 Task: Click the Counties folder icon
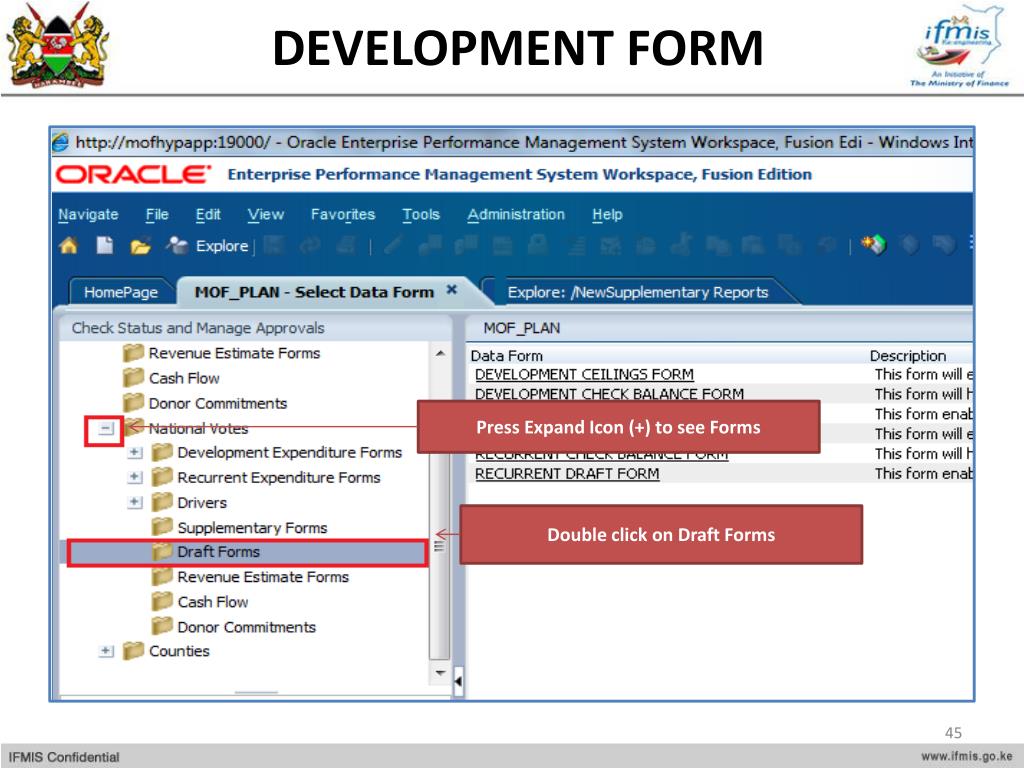tap(133, 651)
